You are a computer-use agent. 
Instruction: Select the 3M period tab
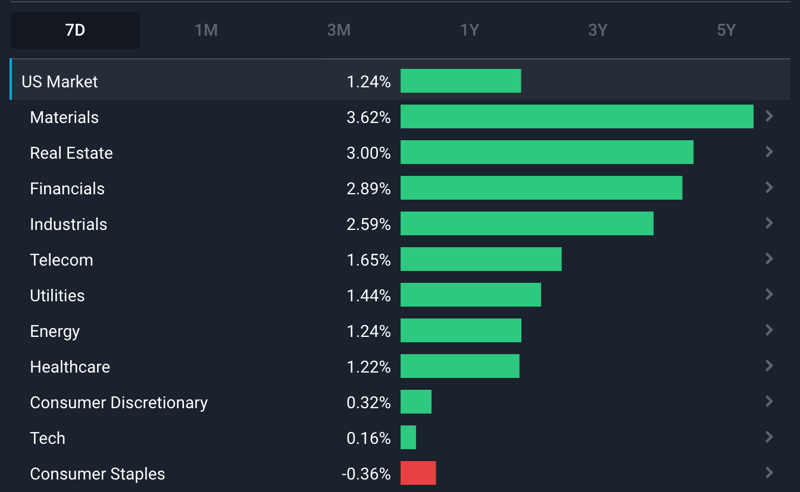point(339,30)
